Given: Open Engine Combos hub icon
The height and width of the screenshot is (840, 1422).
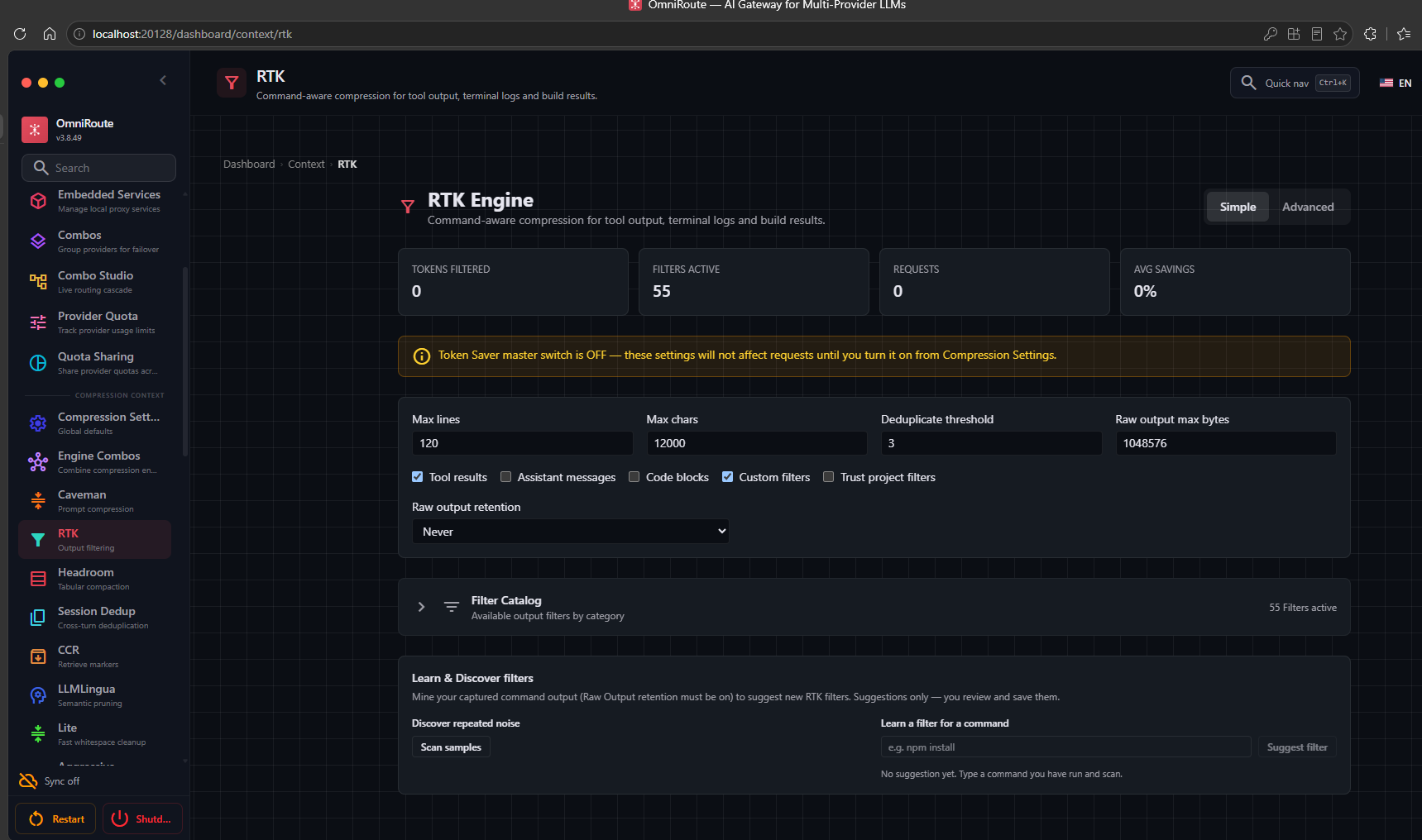Looking at the screenshot, I should [38, 462].
